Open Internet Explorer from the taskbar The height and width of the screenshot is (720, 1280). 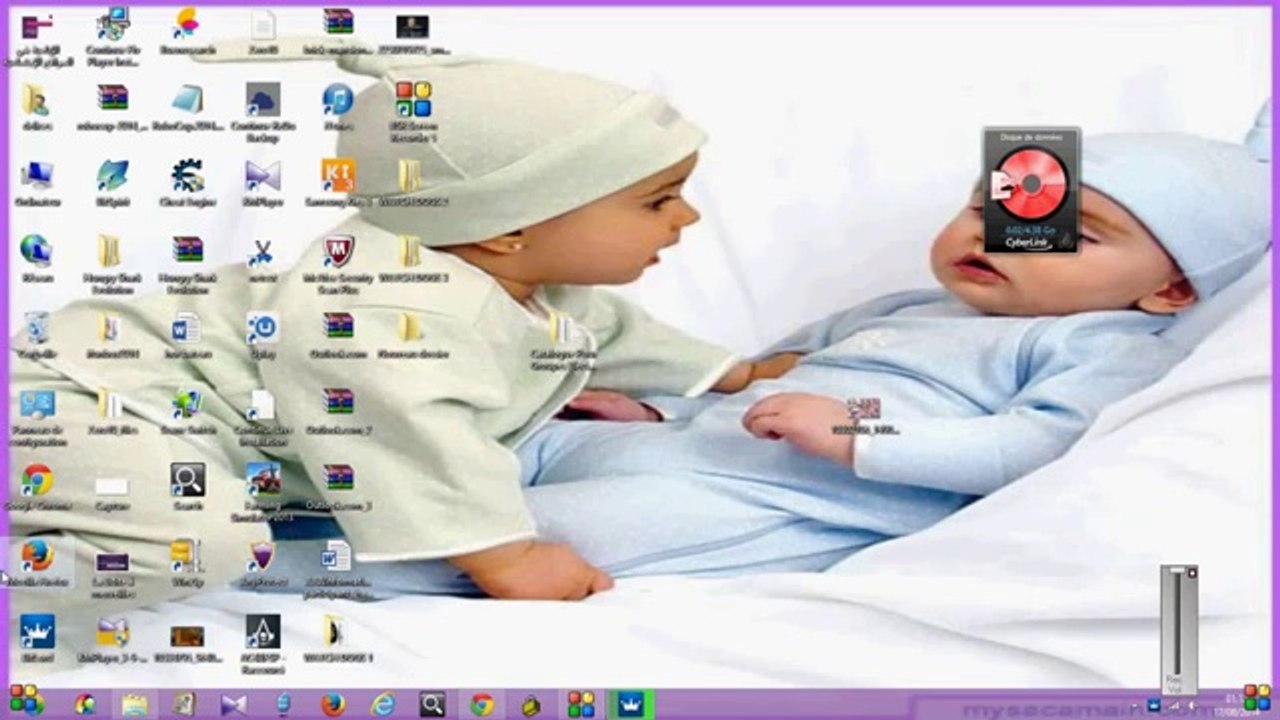coord(383,704)
